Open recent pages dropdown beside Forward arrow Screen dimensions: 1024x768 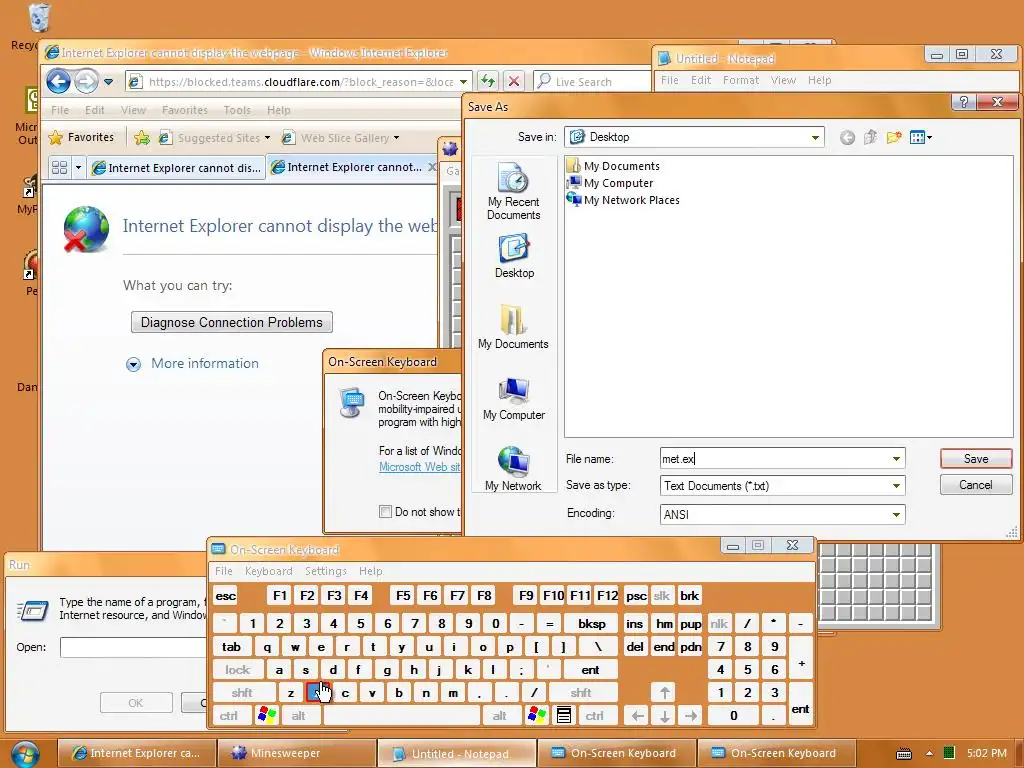coord(108,82)
